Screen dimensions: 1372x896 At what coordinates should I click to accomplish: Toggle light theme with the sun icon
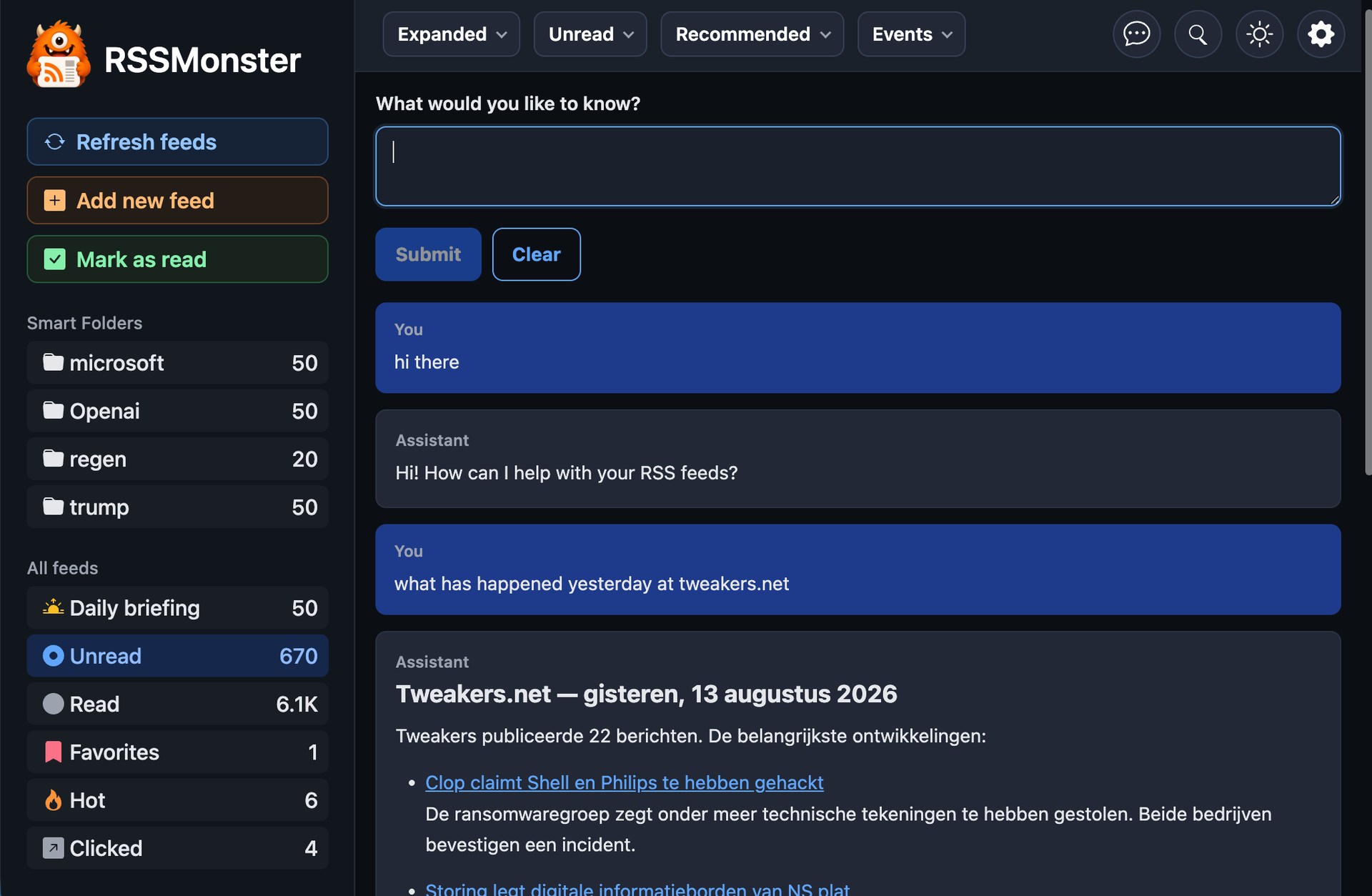point(1259,34)
